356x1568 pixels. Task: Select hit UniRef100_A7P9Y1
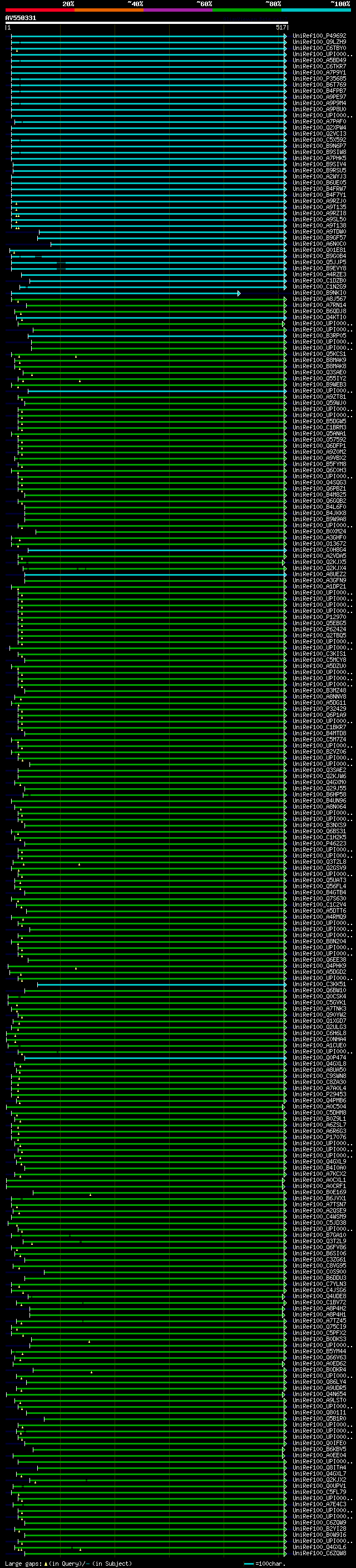point(319,72)
